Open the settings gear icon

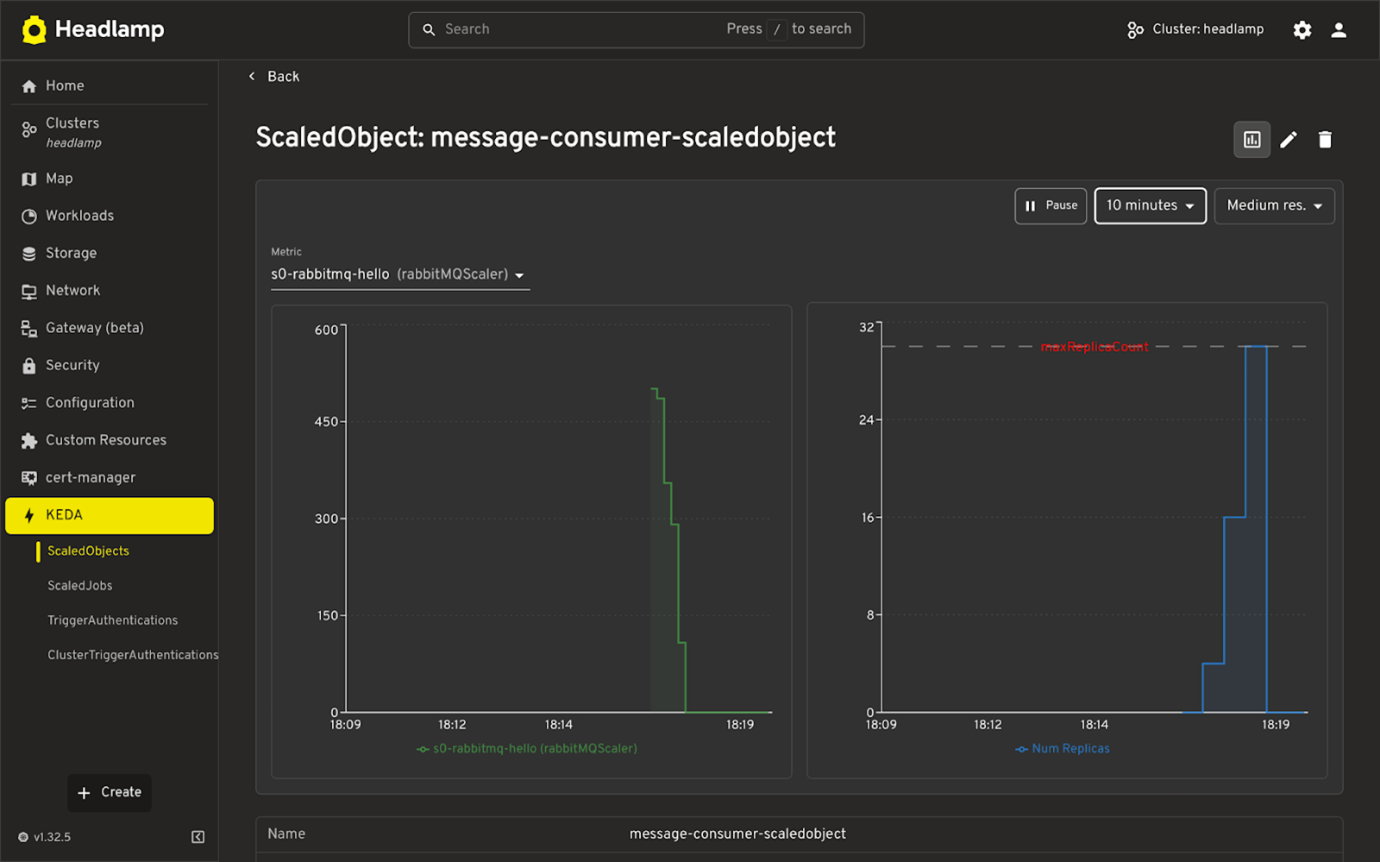(x=1302, y=30)
